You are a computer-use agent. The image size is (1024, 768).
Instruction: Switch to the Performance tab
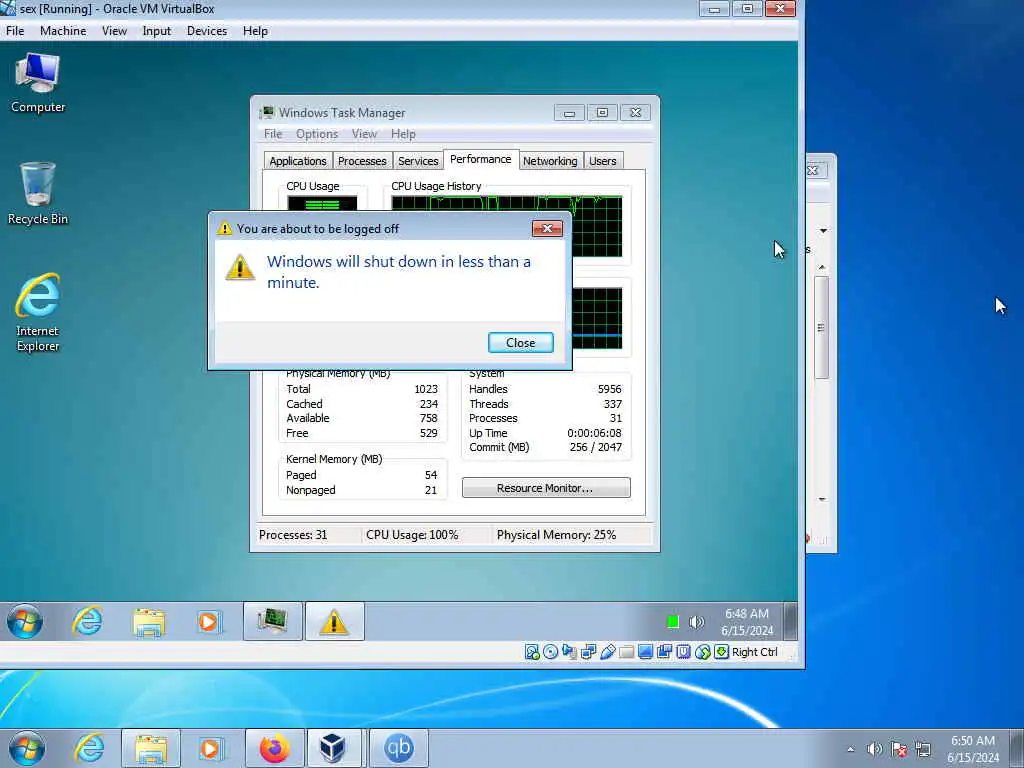pyautogui.click(x=481, y=159)
